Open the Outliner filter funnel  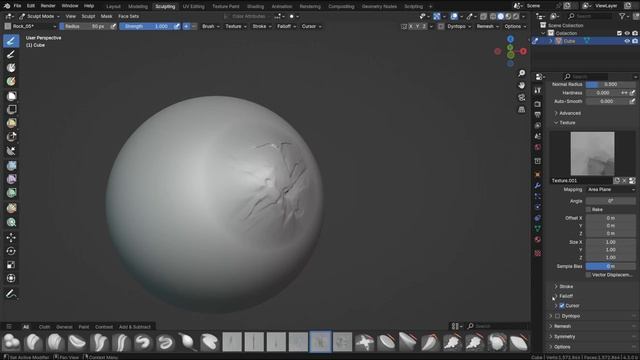click(x=622, y=16)
